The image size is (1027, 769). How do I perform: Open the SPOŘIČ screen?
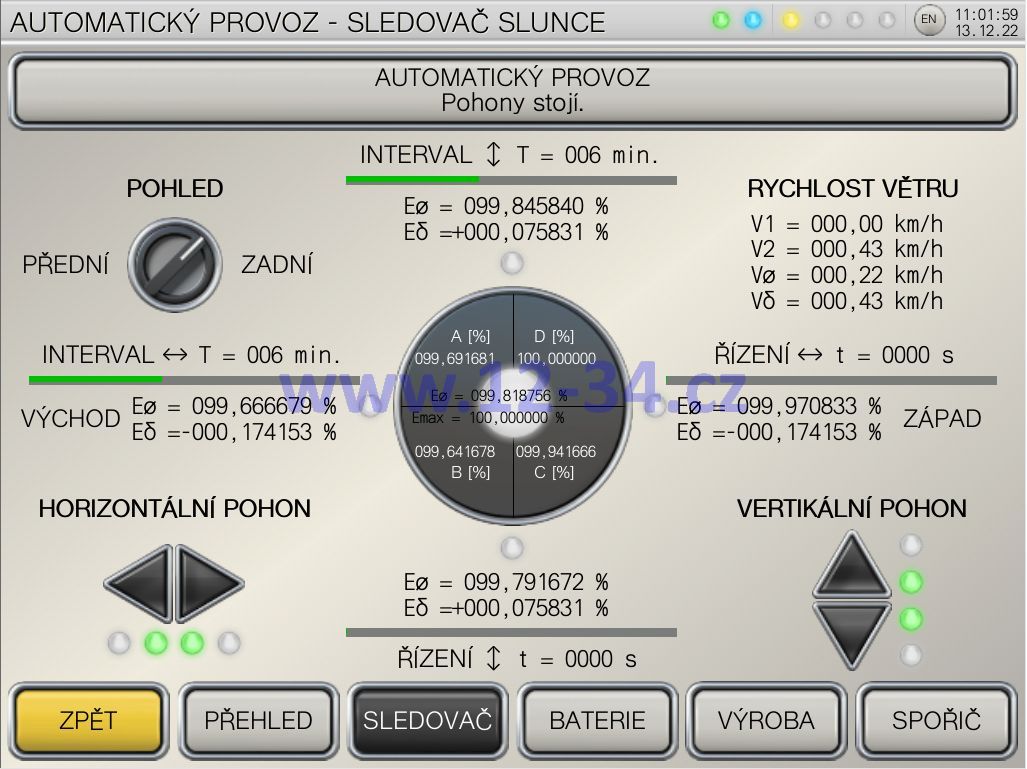tap(937, 720)
